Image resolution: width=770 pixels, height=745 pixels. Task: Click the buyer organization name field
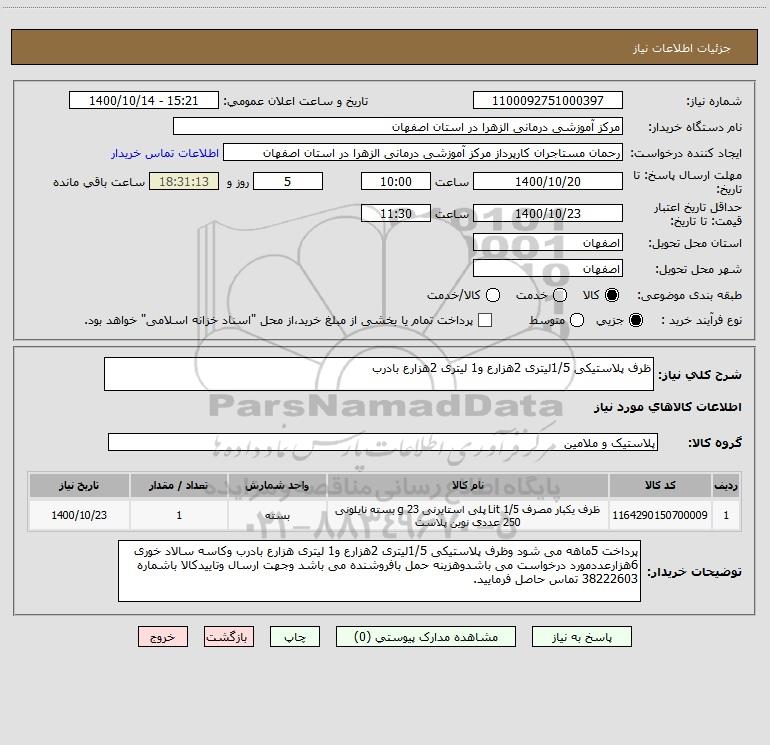pyautogui.click(x=398, y=127)
